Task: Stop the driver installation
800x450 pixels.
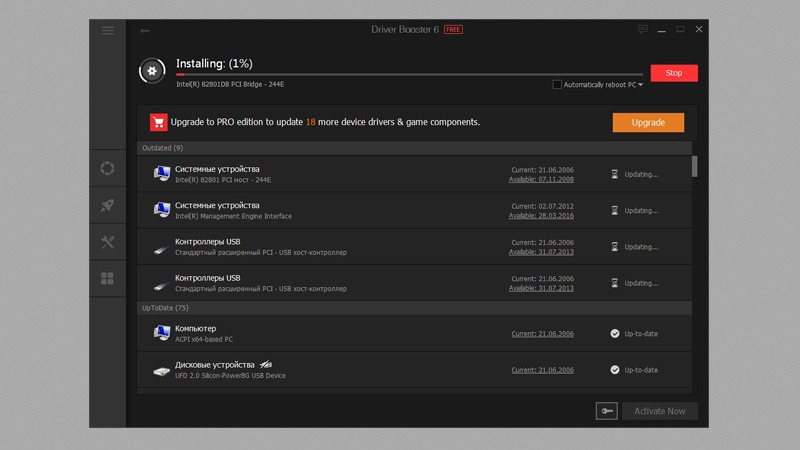Action: coord(674,73)
